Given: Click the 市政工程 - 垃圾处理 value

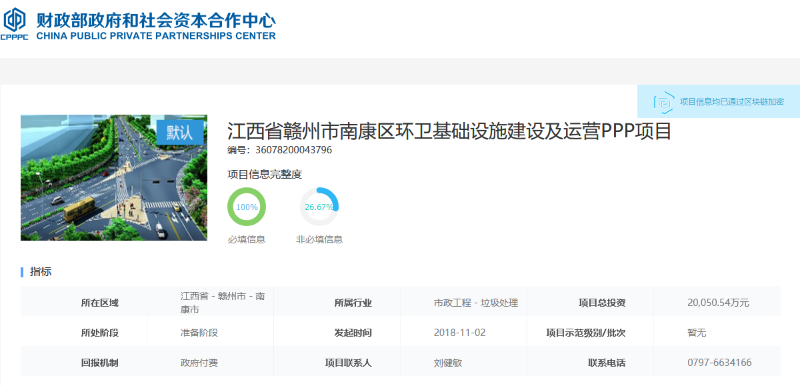Looking at the screenshot, I should [x=476, y=302].
